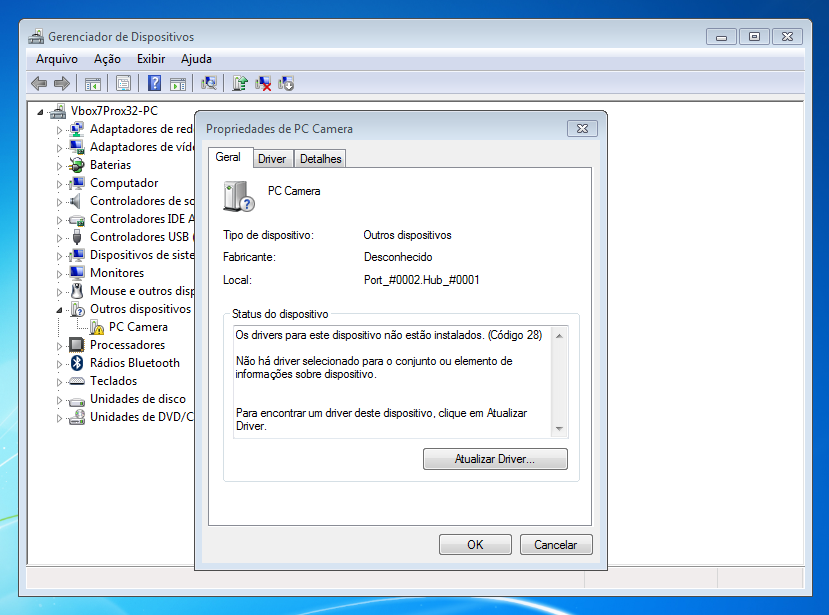The width and height of the screenshot is (829, 615).
Task: Click the Teclados keyboard icon
Action: (77, 381)
